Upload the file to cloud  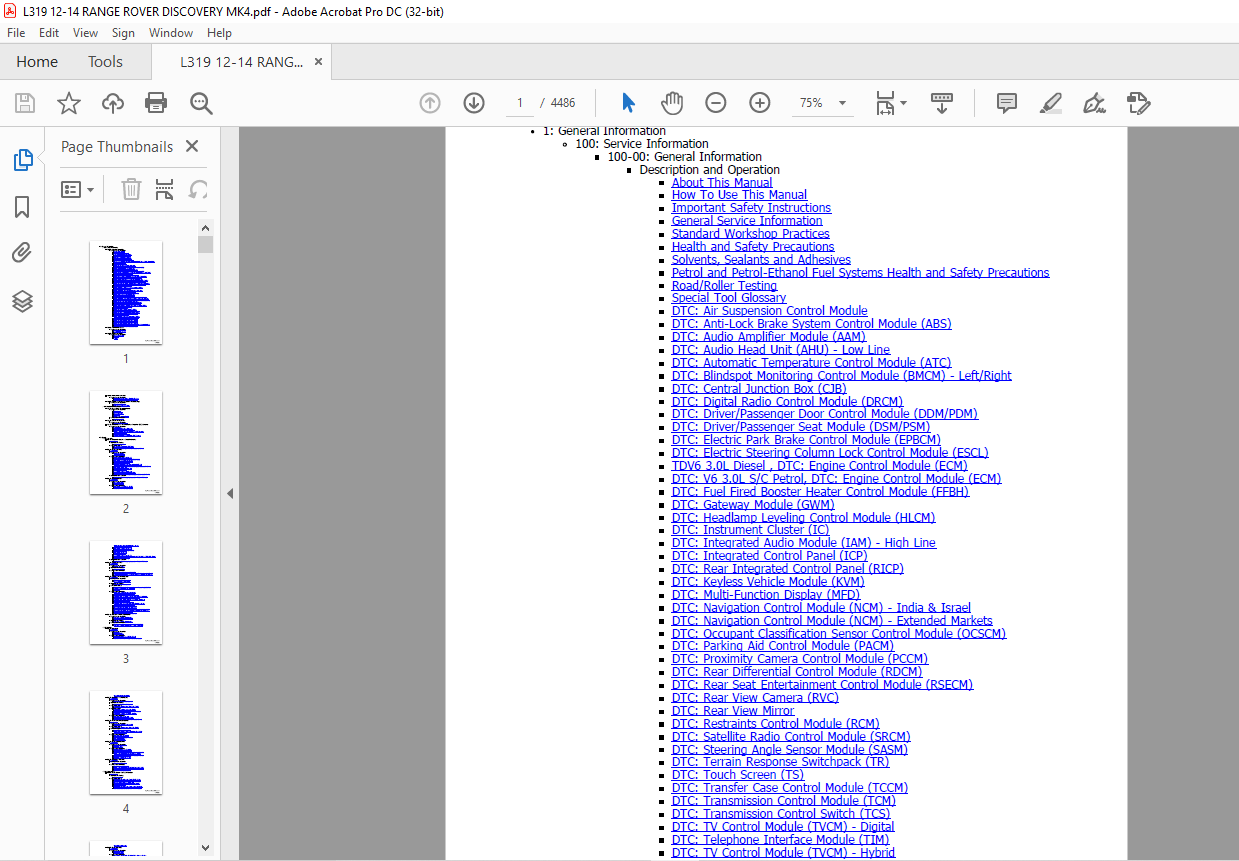point(113,103)
